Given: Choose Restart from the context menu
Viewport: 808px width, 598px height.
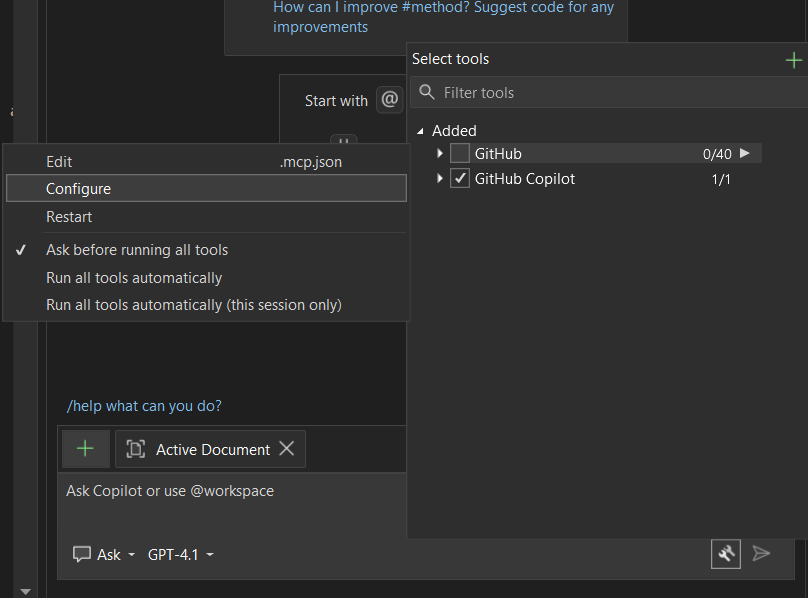Looking at the screenshot, I should (69, 216).
